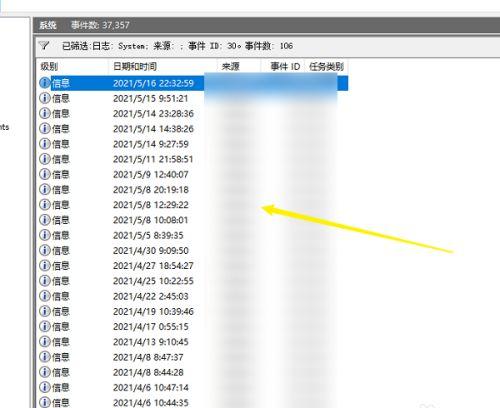
Task: Sort by the 日期和时间 column header
Action: pos(163,66)
